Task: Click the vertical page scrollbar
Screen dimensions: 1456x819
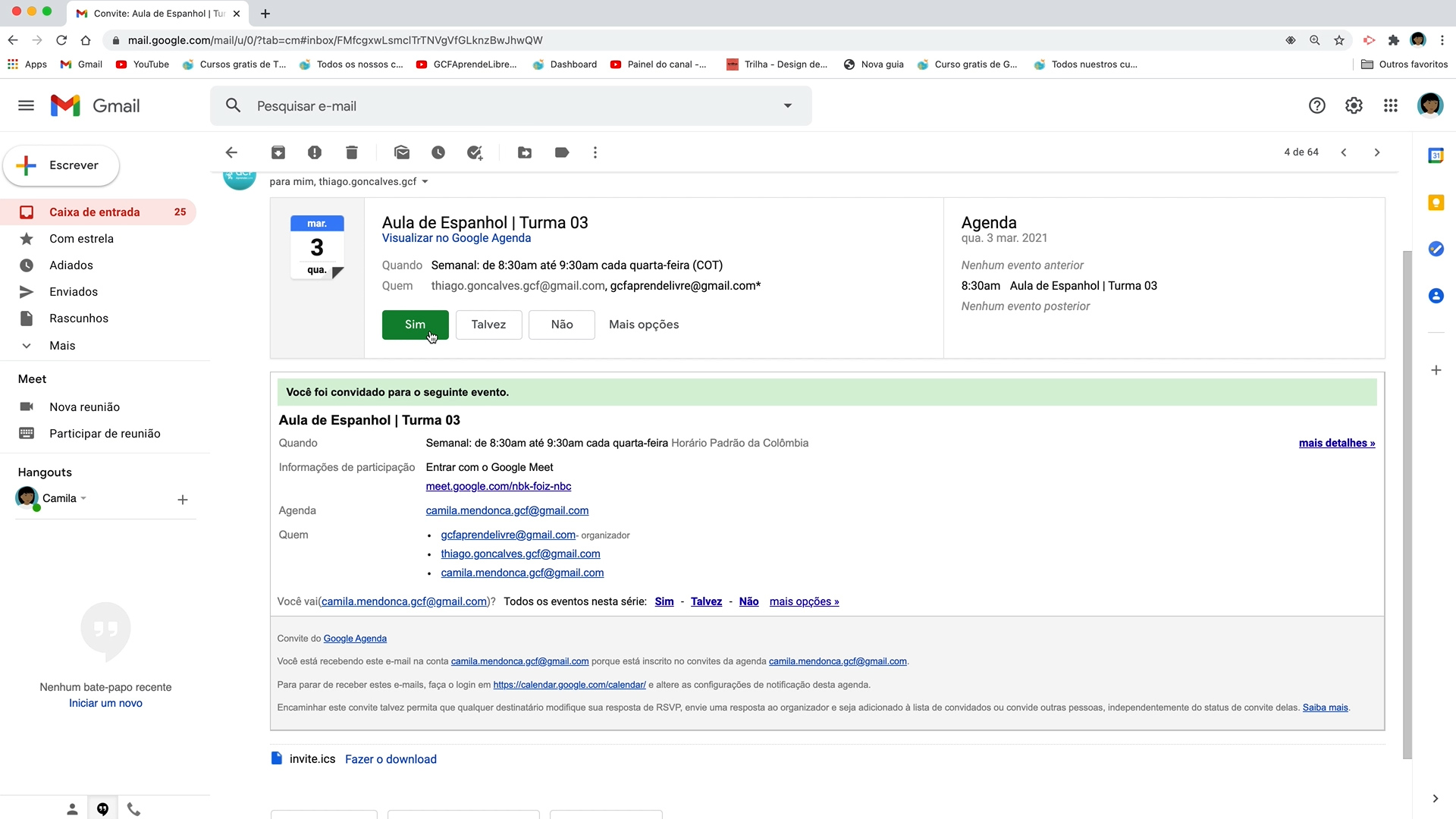Action: pos(1407,504)
